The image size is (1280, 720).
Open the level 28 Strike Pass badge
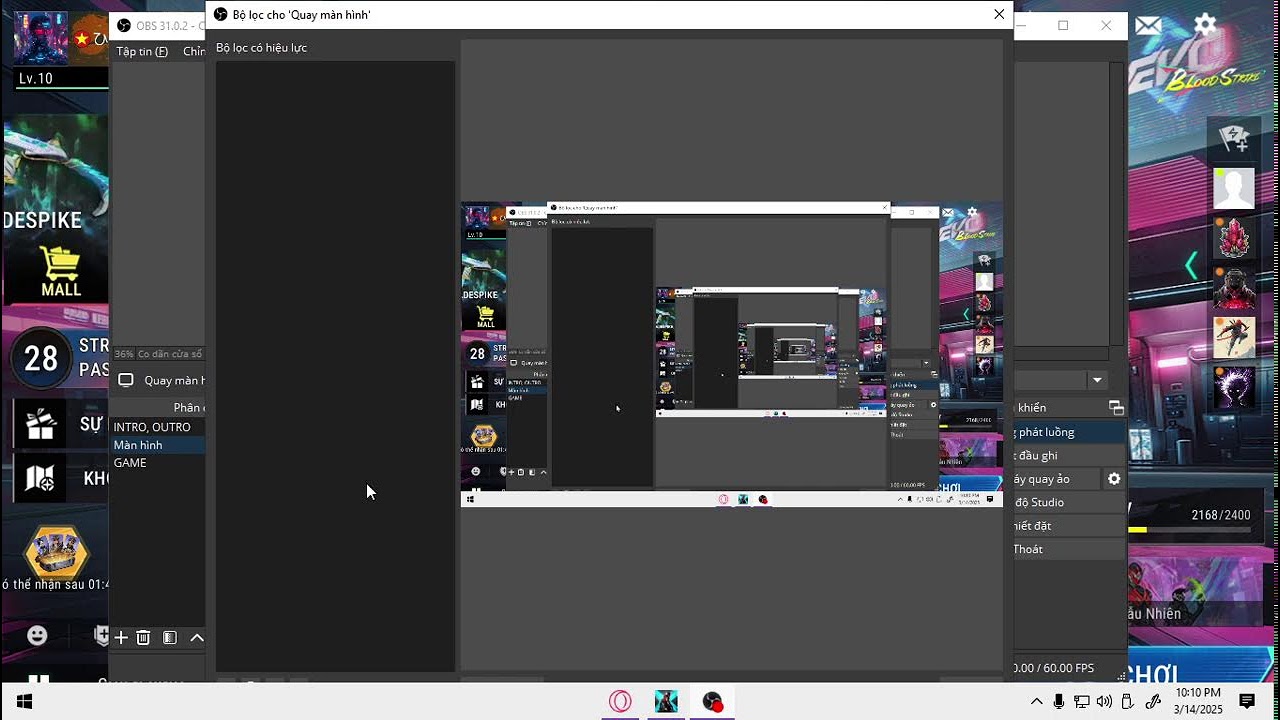tap(41, 358)
